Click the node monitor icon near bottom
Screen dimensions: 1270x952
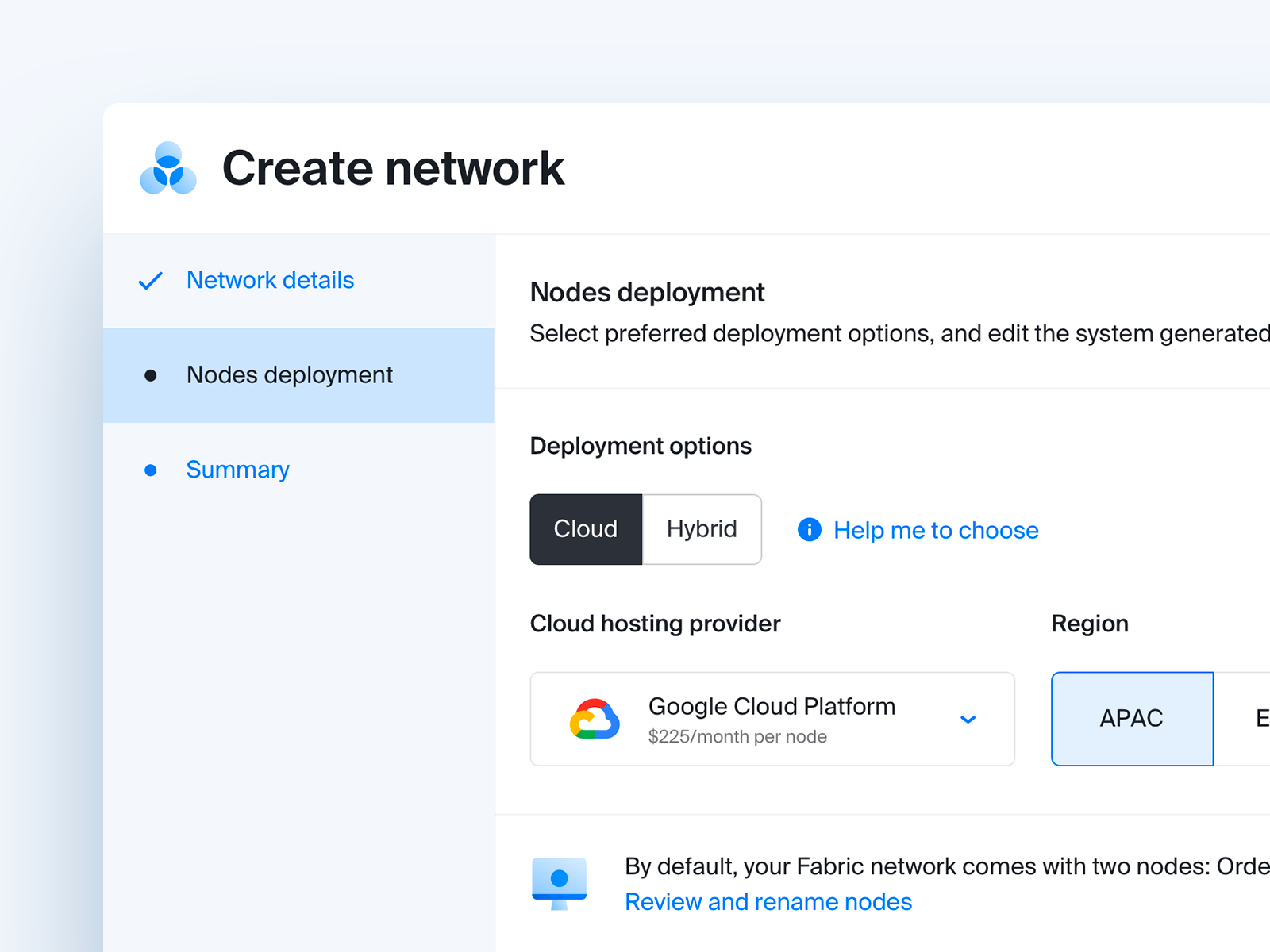pyautogui.click(x=560, y=884)
